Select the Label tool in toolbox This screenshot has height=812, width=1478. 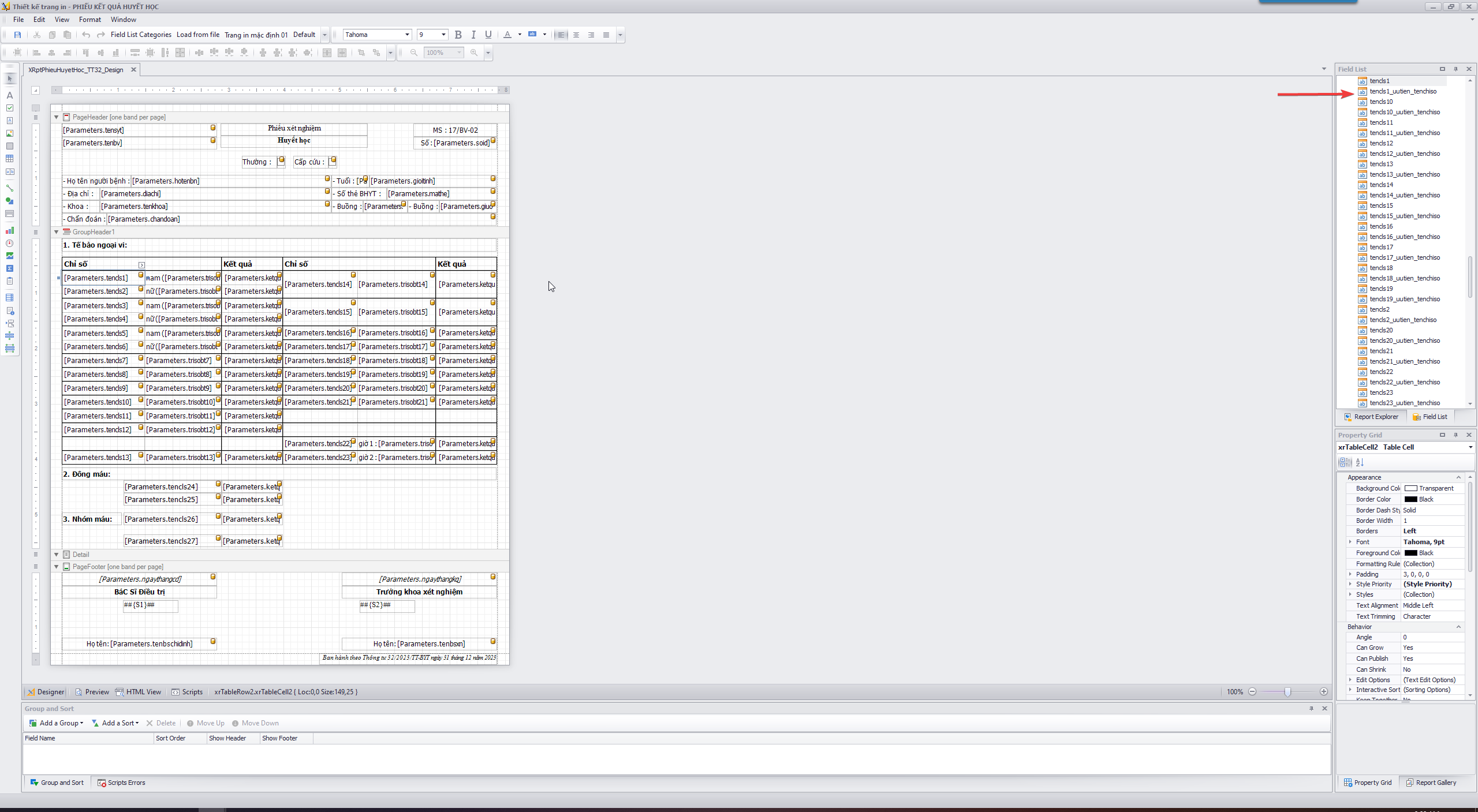tap(10, 95)
